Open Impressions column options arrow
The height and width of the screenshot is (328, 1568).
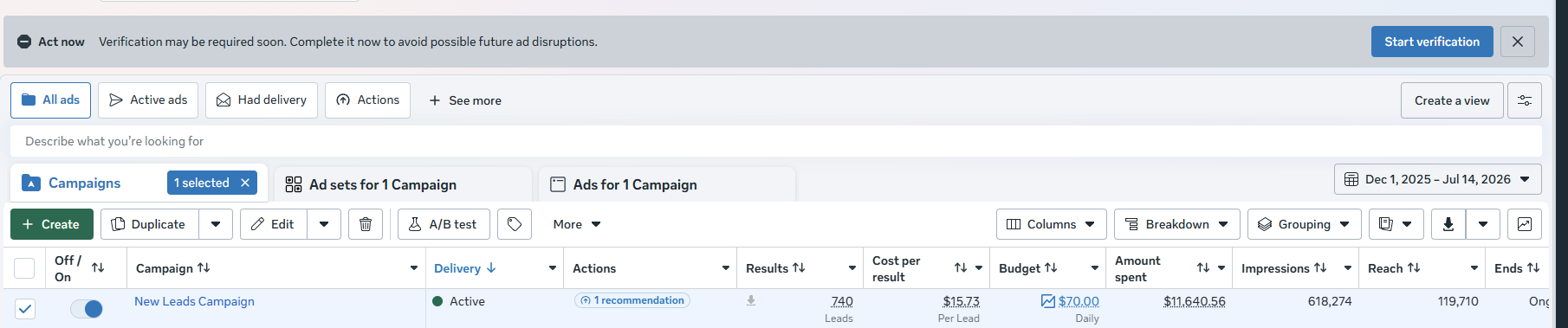(x=1347, y=268)
